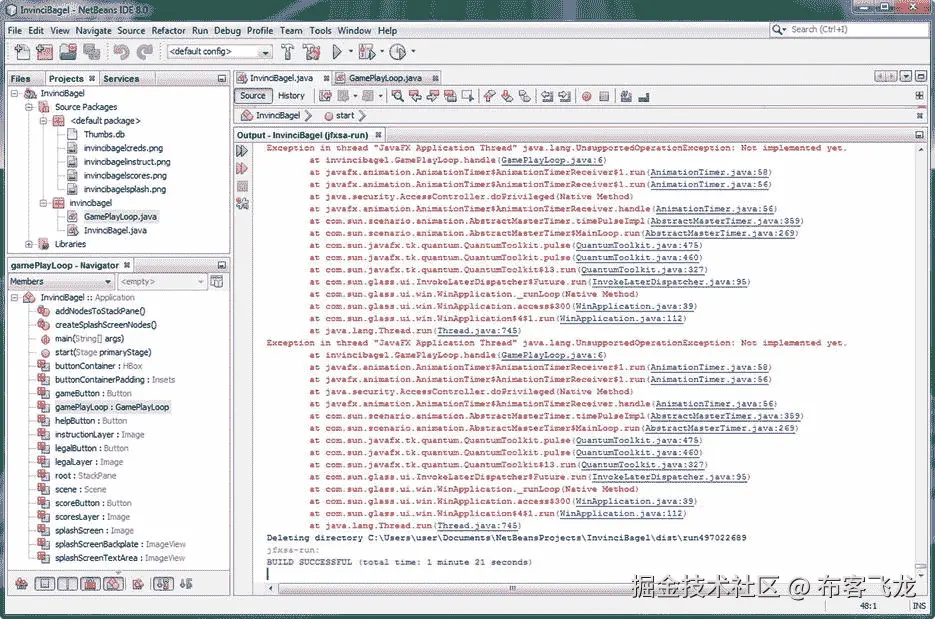Screen dimensions: 935x619
Task: Click the Redo toolbar icon
Action: [x=144, y=52]
